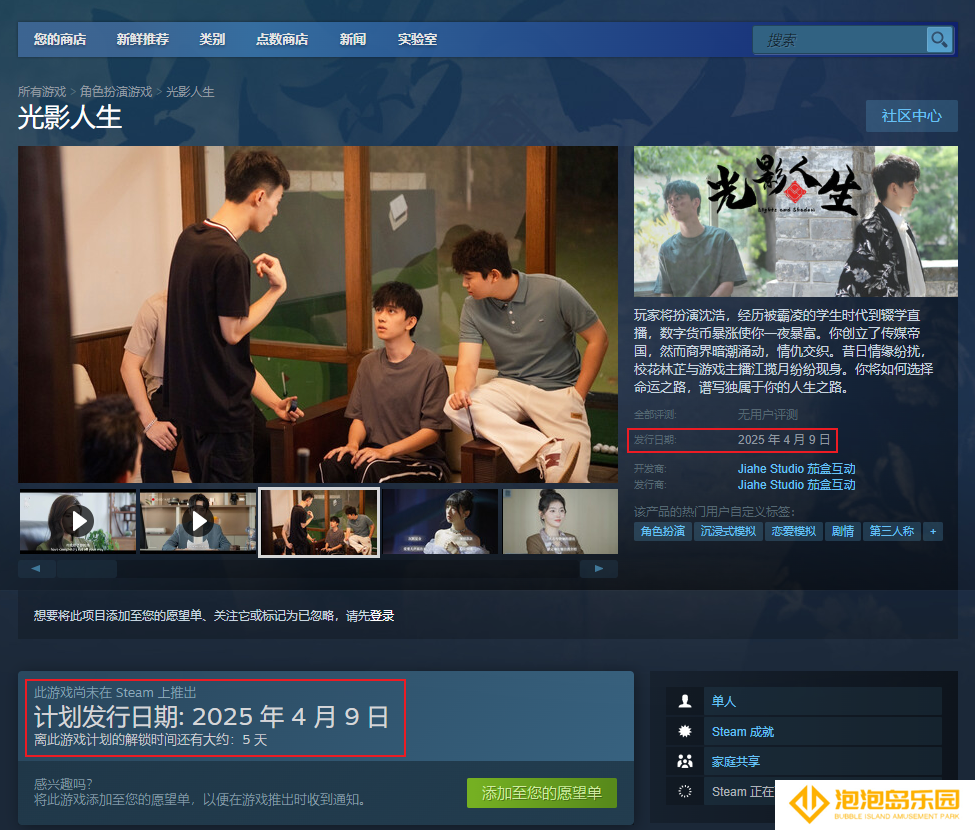The image size is (975, 830).
Task: Select the highlighted three-men screenshot thumbnail
Action: 319,522
